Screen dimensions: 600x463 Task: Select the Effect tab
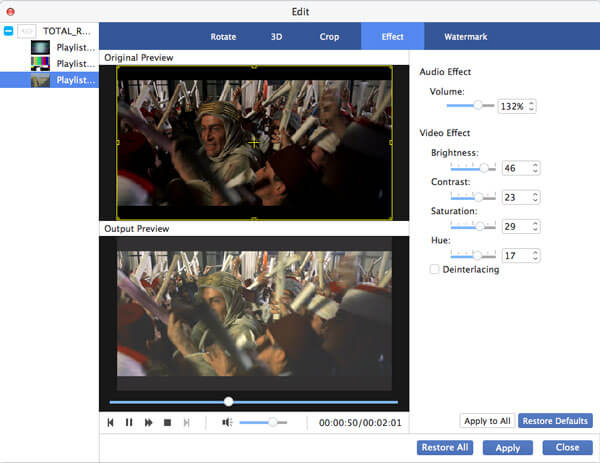coord(392,36)
